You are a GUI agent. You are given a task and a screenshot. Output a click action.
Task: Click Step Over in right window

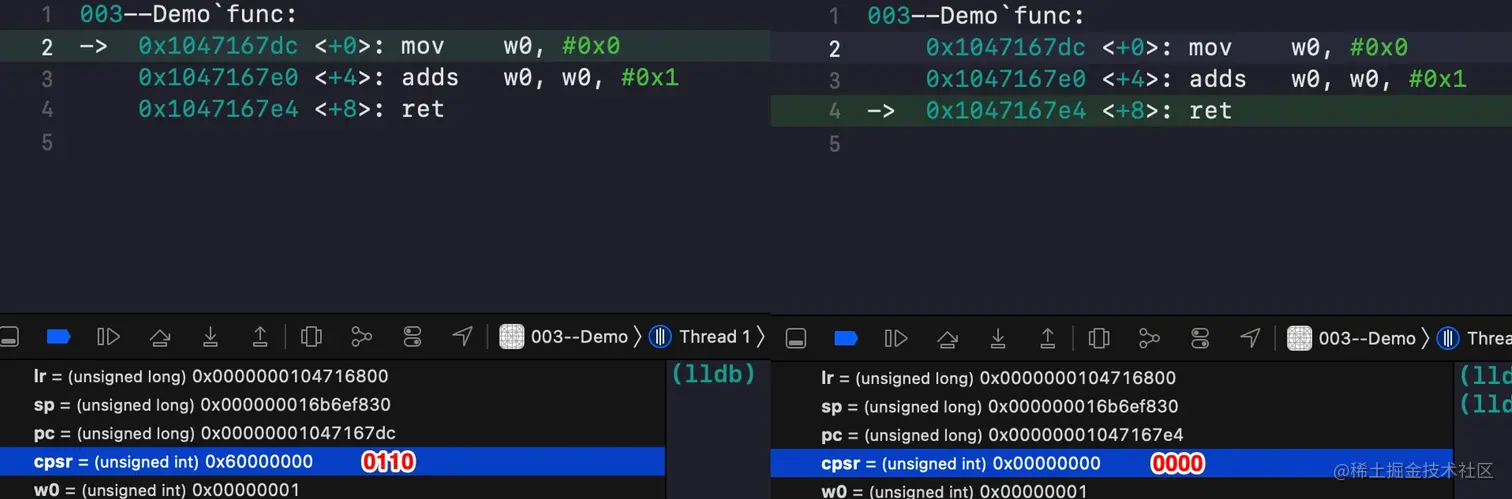click(x=947, y=338)
